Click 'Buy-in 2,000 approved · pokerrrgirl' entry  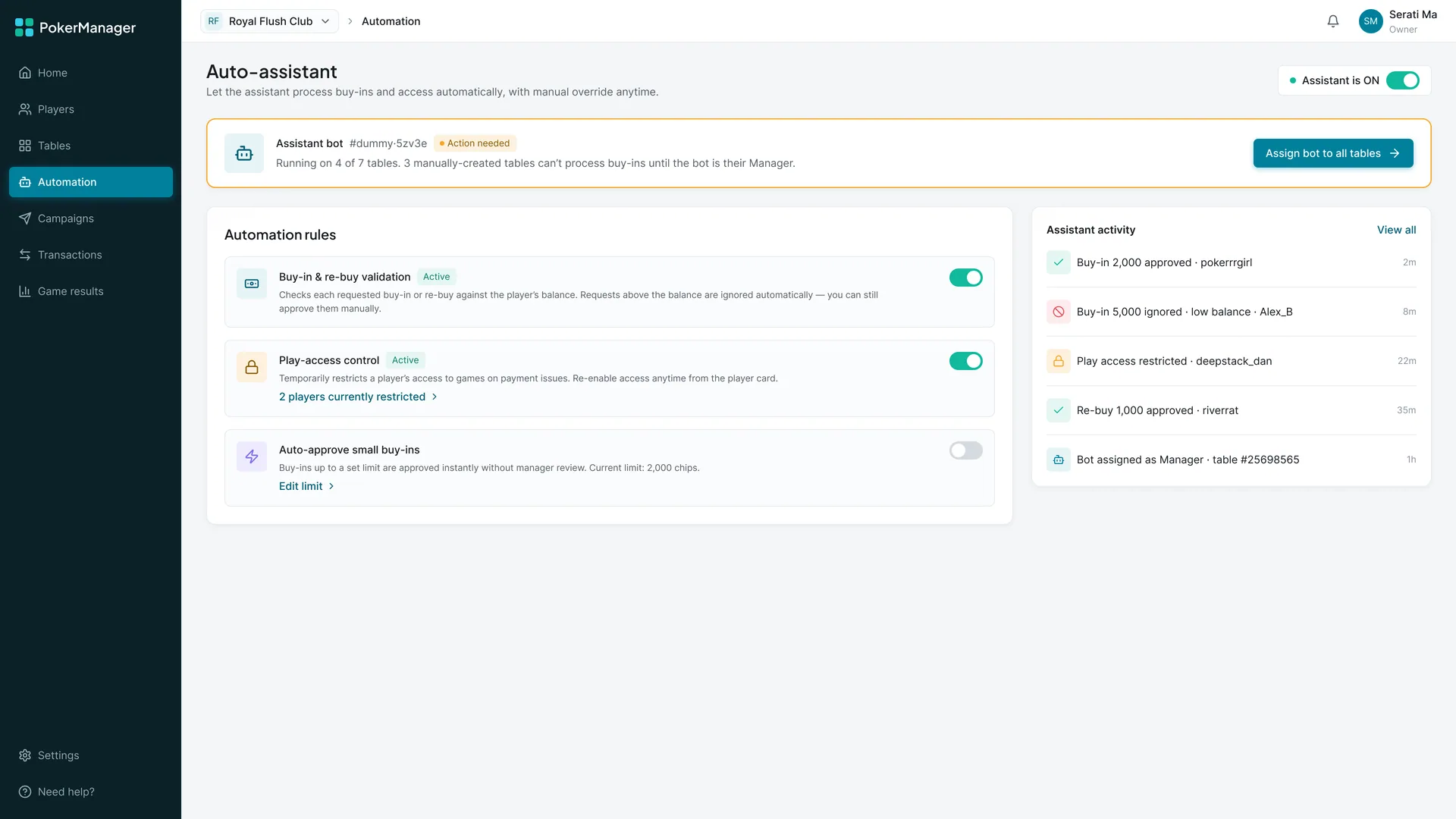click(x=1232, y=262)
